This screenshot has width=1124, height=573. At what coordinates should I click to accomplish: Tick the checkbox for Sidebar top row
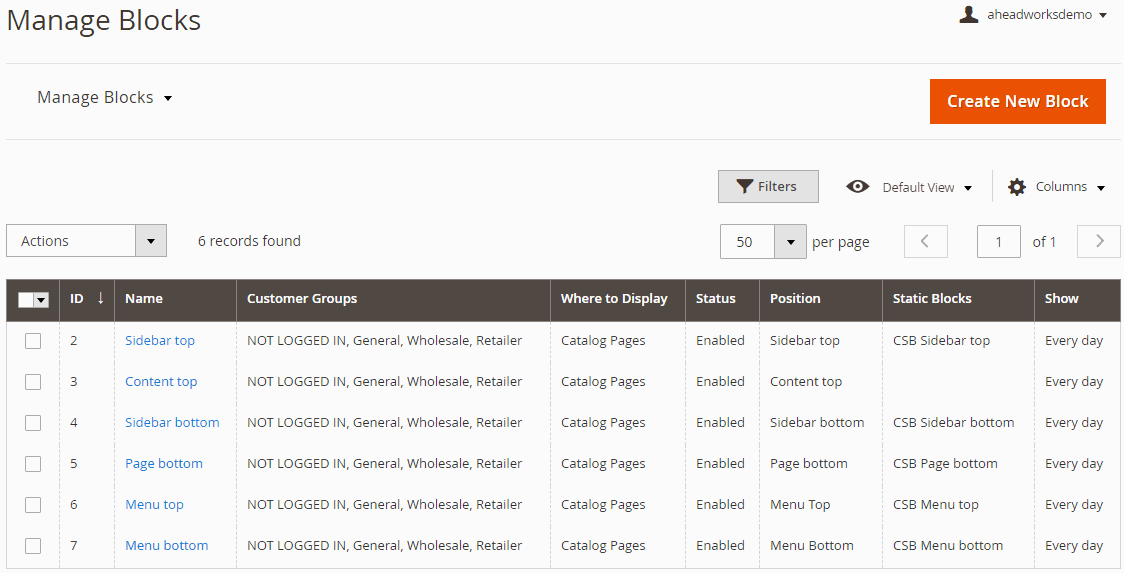point(33,341)
